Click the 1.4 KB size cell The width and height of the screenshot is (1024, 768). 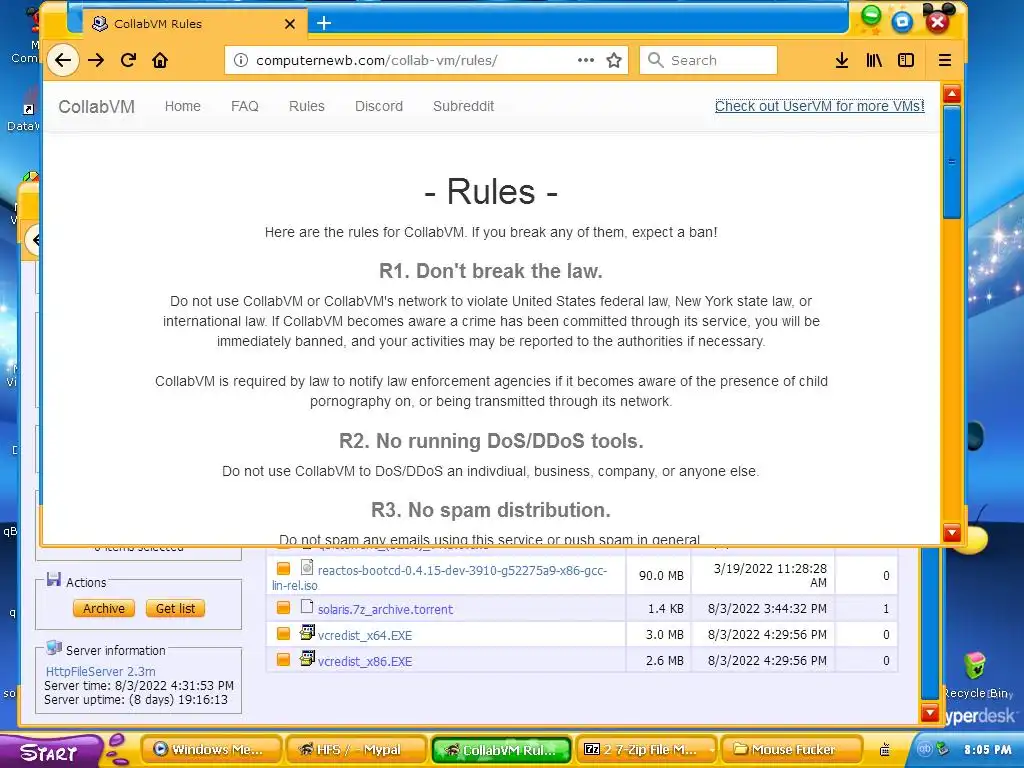pos(658,609)
